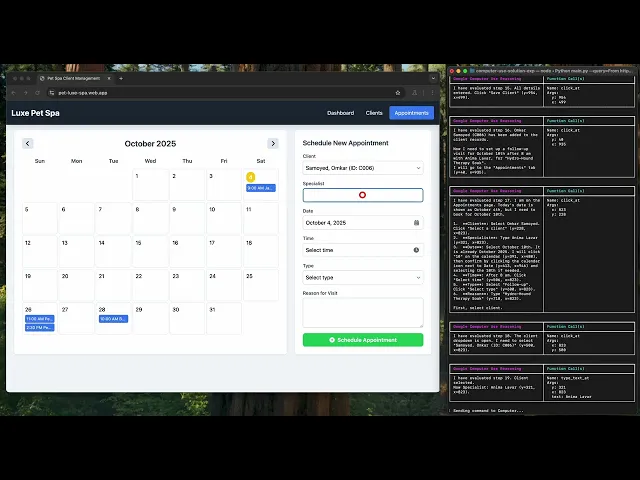This screenshot has width=640, height=480.
Task: Go to previous month in calendar
Action: (x=27, y=143)
